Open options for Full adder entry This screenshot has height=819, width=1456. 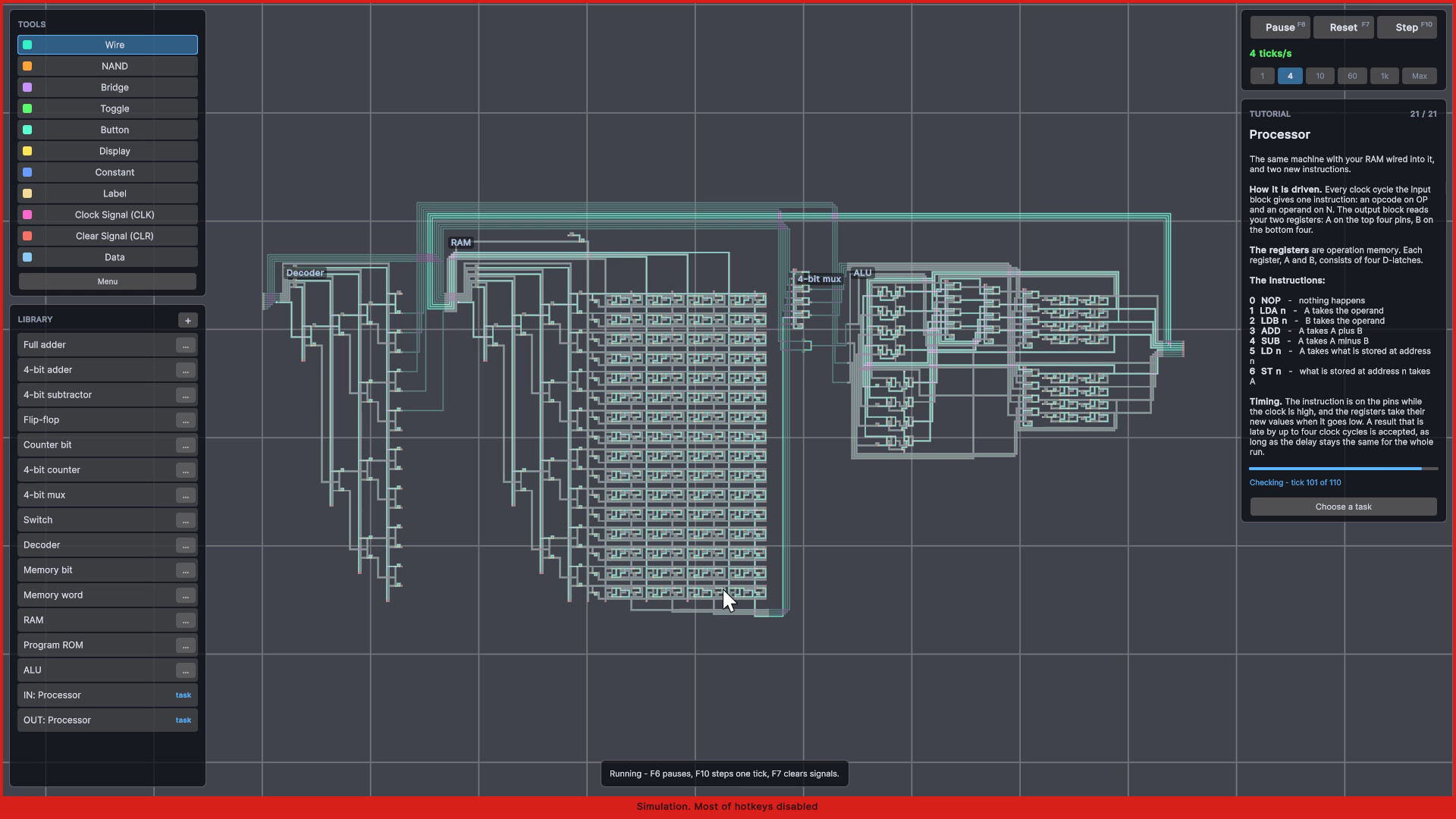coord(185,345)
